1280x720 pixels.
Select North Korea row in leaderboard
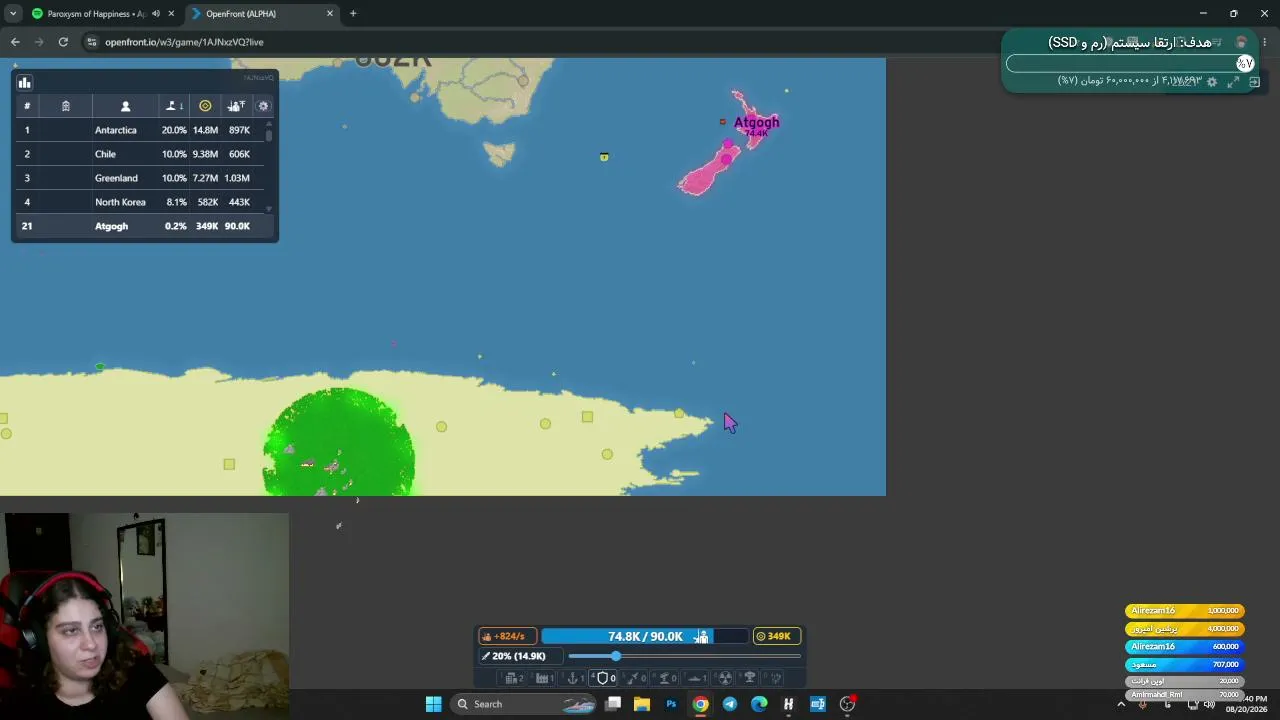(140, 202)
